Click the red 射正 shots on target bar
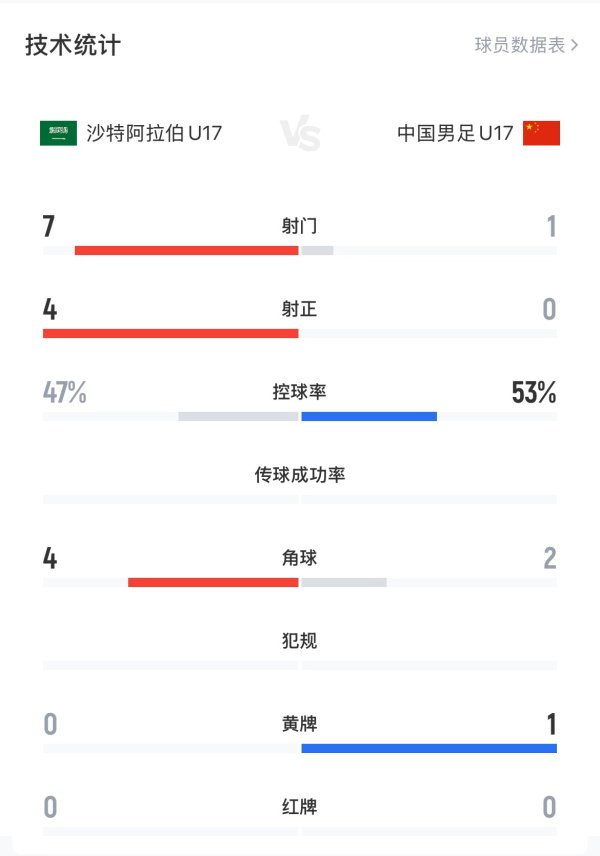The width and height of the screenshot is (600, 856). [170, 333]
